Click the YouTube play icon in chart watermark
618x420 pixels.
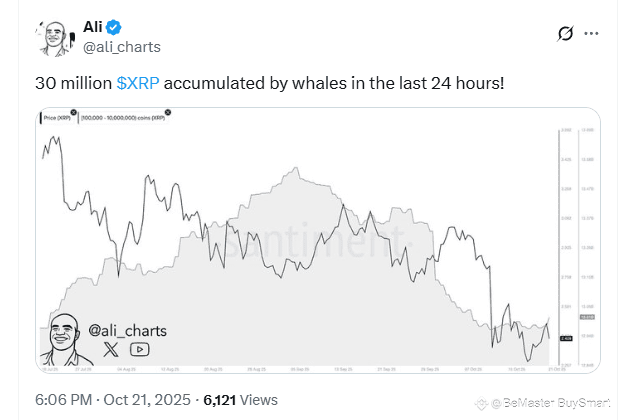pyautogui.click(x=140, y=349)
